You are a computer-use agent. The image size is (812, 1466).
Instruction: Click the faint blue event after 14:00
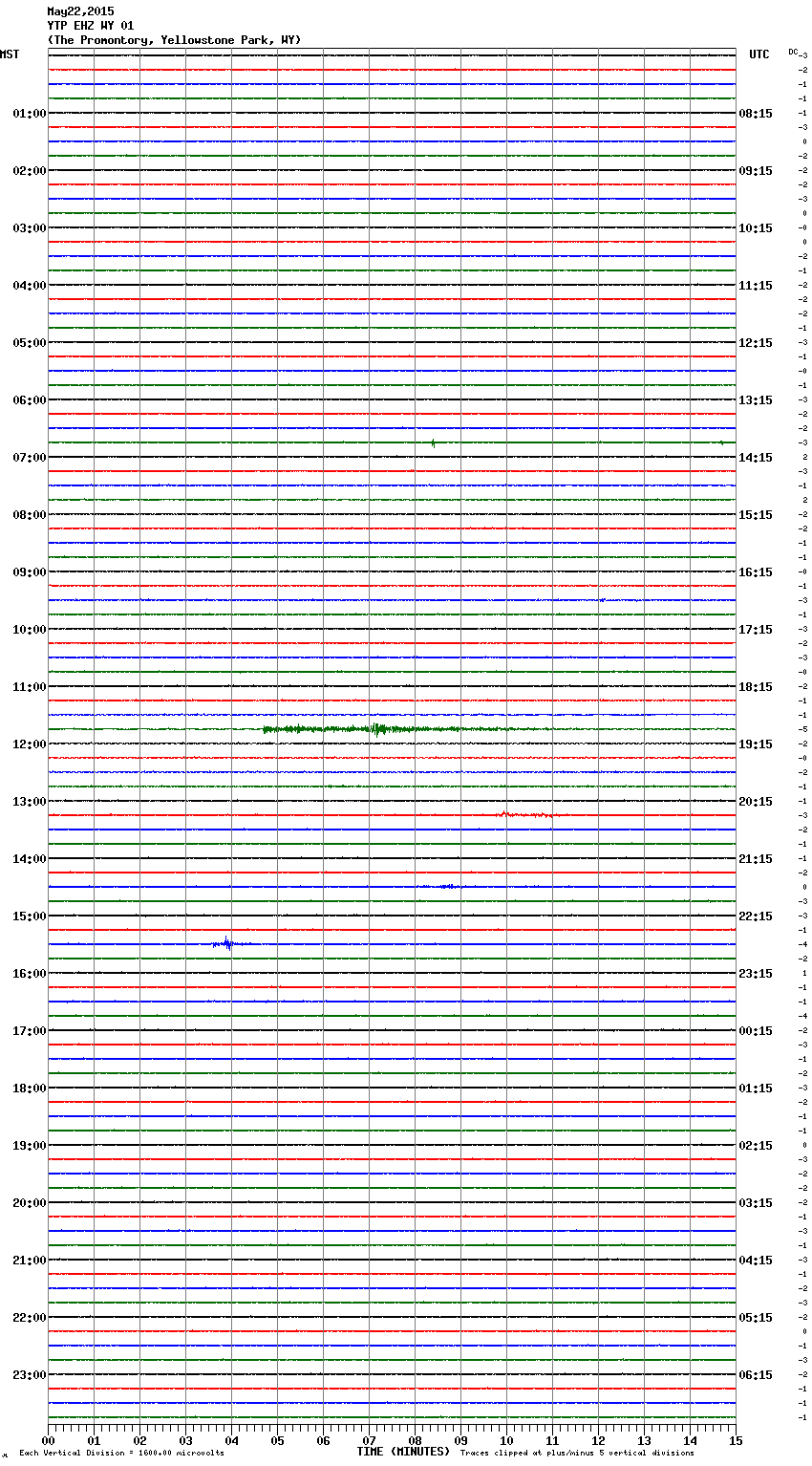pyautogui.click(x=442, y=887)
